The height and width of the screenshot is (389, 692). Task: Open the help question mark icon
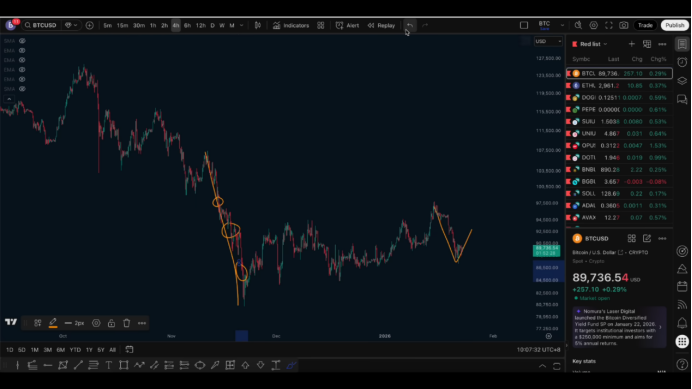682,364
